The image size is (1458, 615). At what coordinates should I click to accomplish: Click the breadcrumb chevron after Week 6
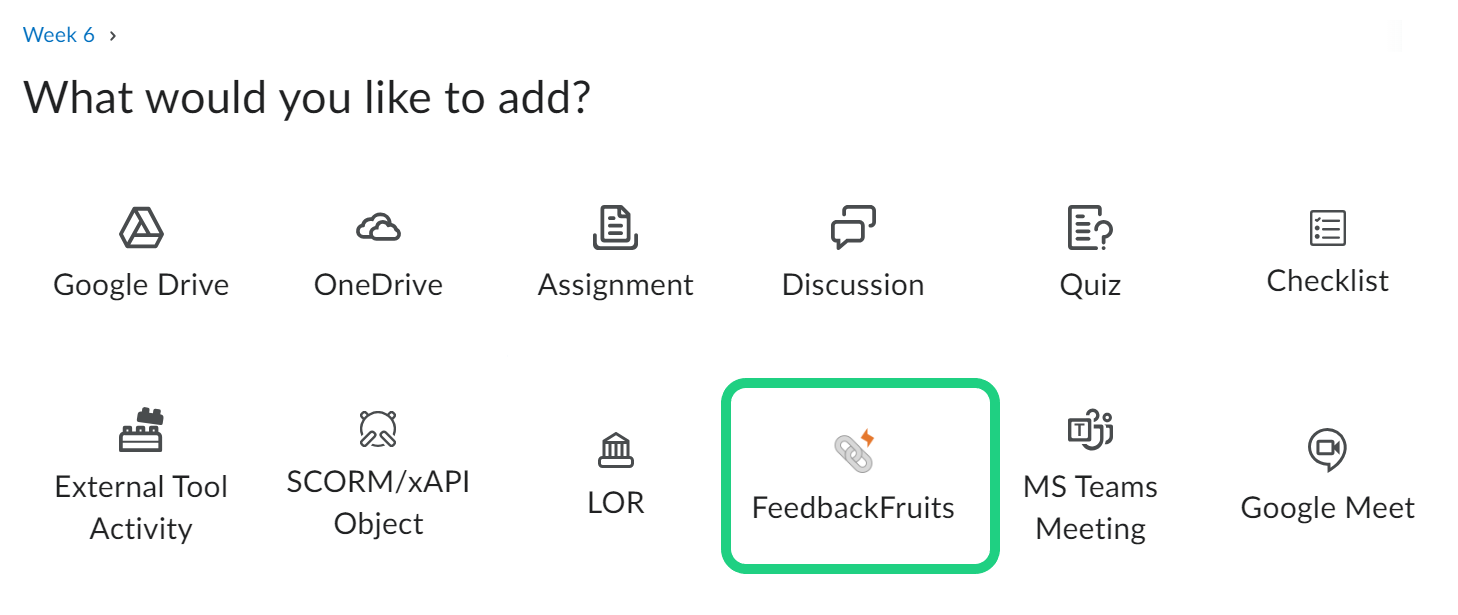pyautogui.click(x=113, y=35)
